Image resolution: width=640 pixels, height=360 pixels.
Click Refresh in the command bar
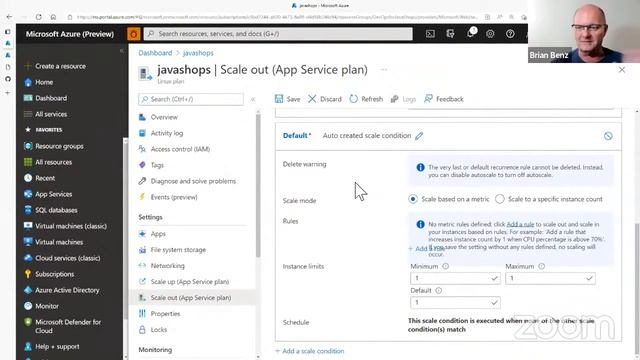click(366, 99)
